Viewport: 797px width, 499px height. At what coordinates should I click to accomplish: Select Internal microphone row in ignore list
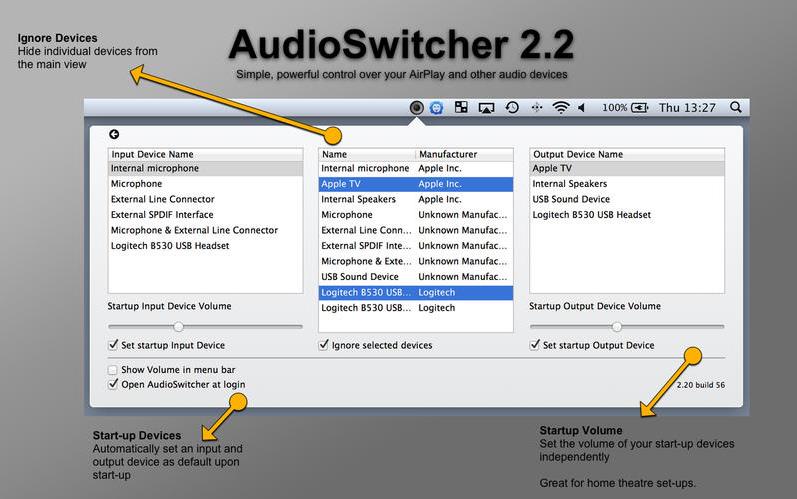point(416,168)
